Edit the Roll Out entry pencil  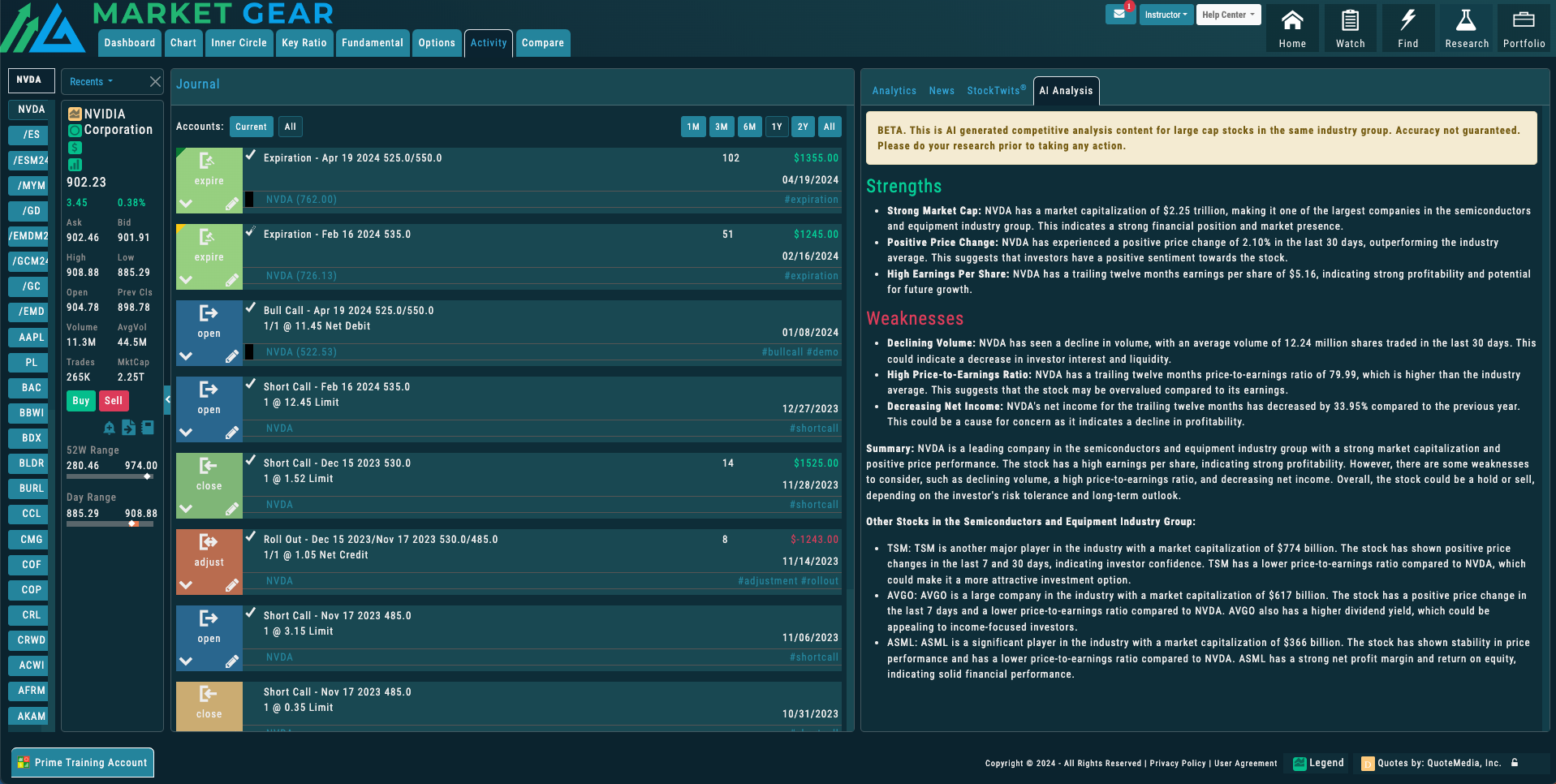tap(231, 585)
